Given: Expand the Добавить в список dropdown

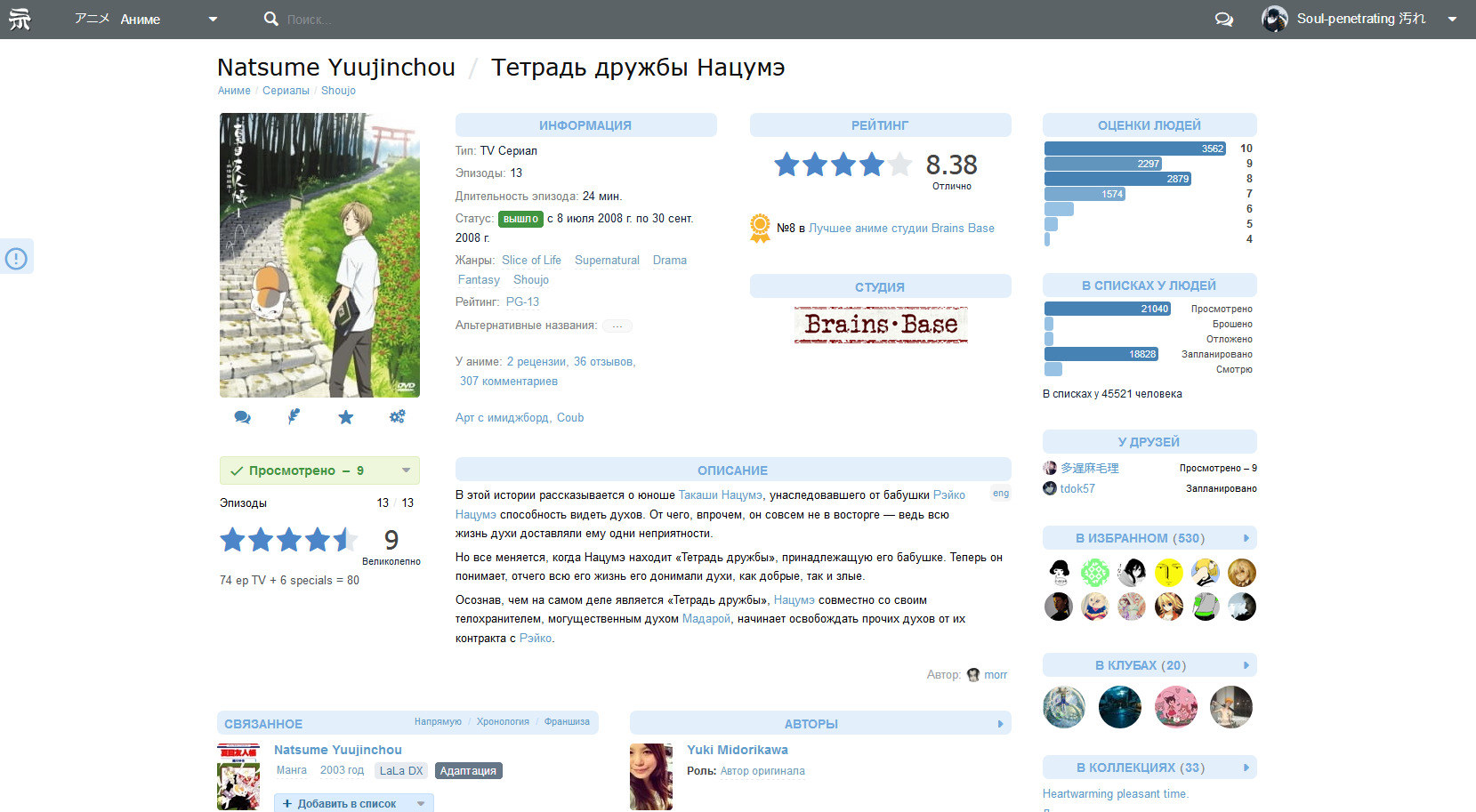Looking at the screenshot, I should click(x=421, y=803).
